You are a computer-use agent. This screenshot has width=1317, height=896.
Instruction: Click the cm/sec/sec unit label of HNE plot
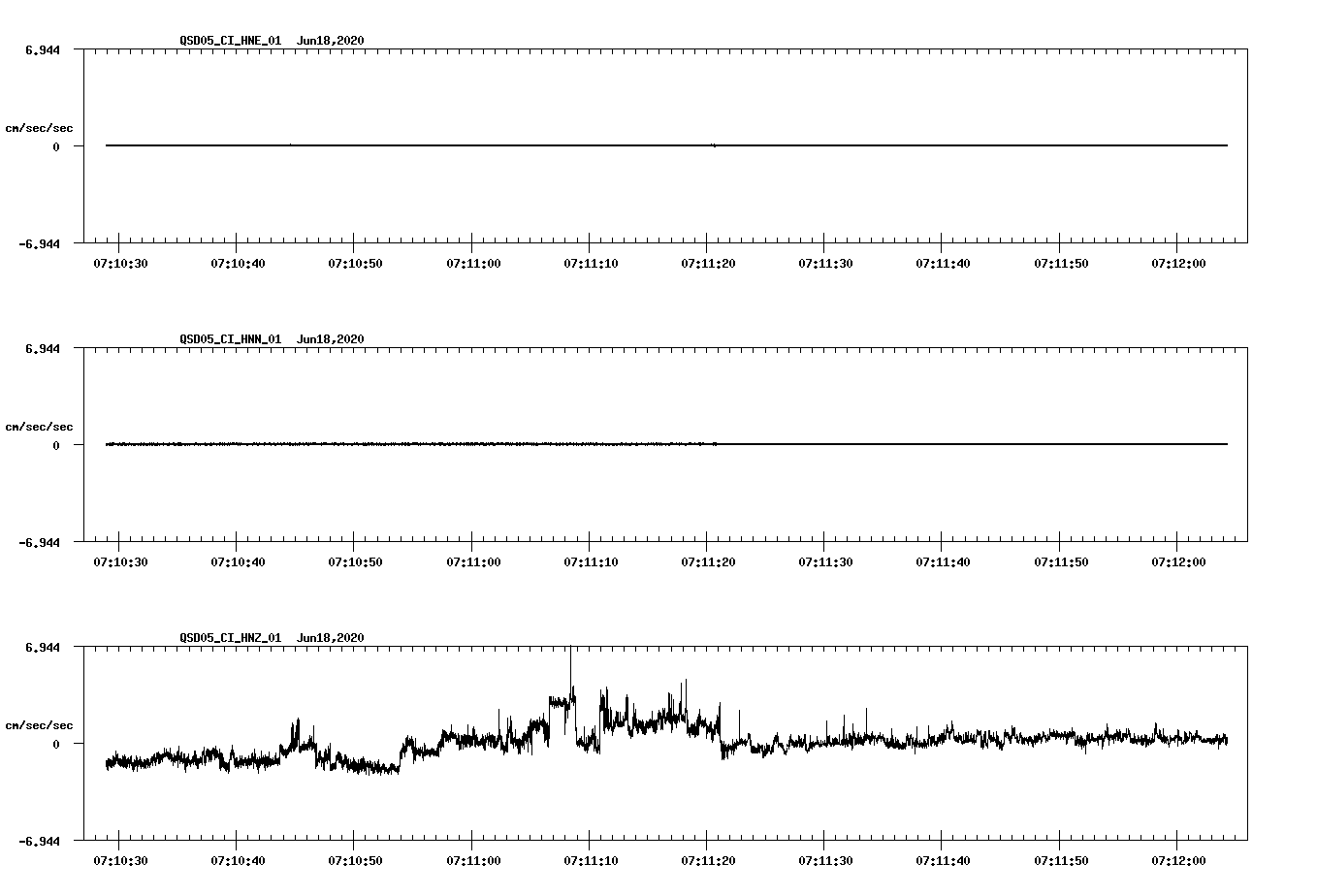[40, 128]
